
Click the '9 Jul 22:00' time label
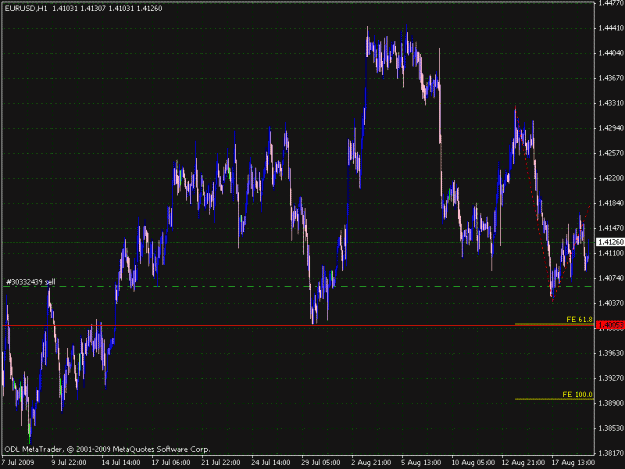[x=69, y=463]
